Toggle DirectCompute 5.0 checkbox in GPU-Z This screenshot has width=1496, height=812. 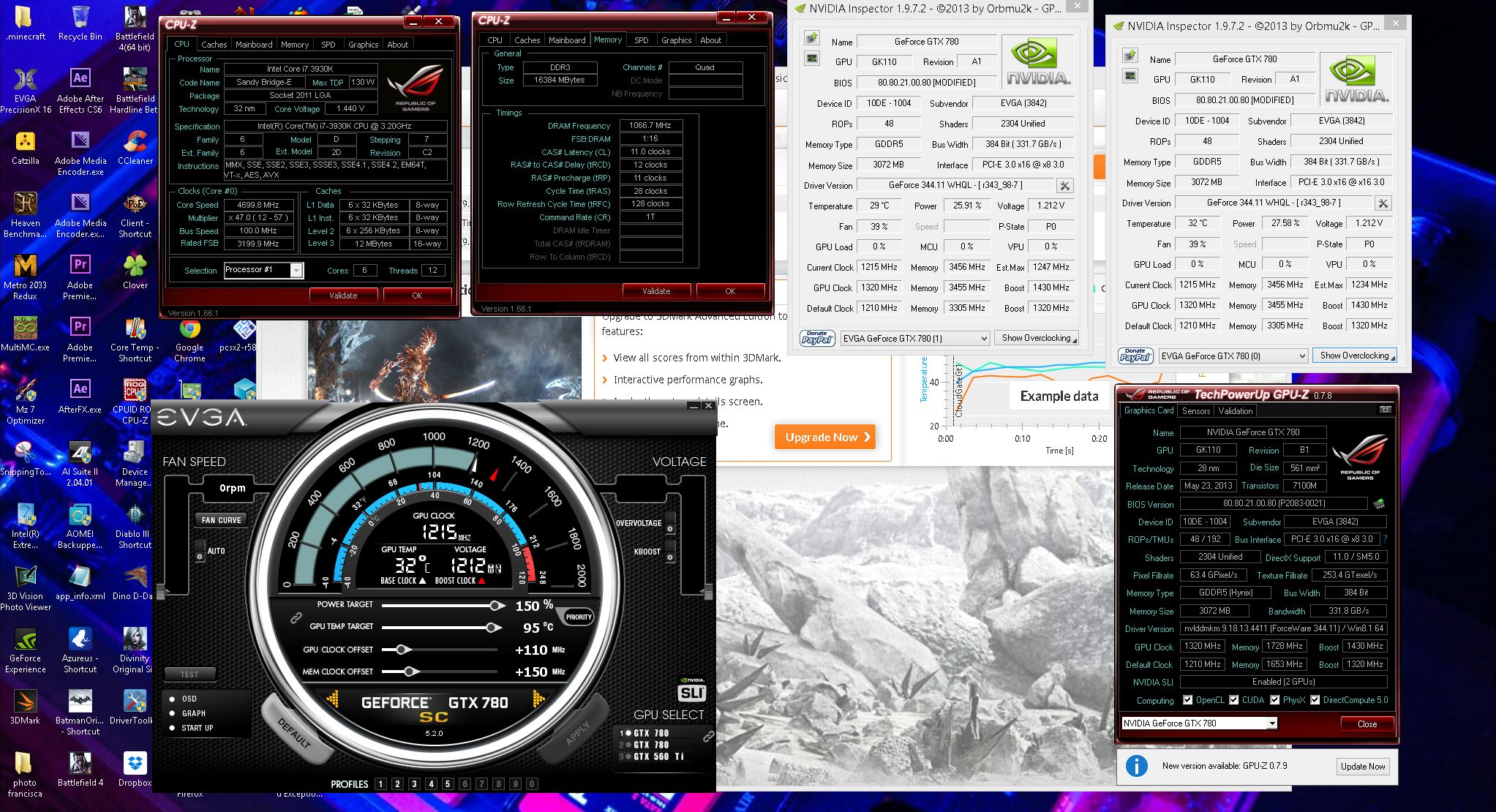click(x=1315, y=700)
